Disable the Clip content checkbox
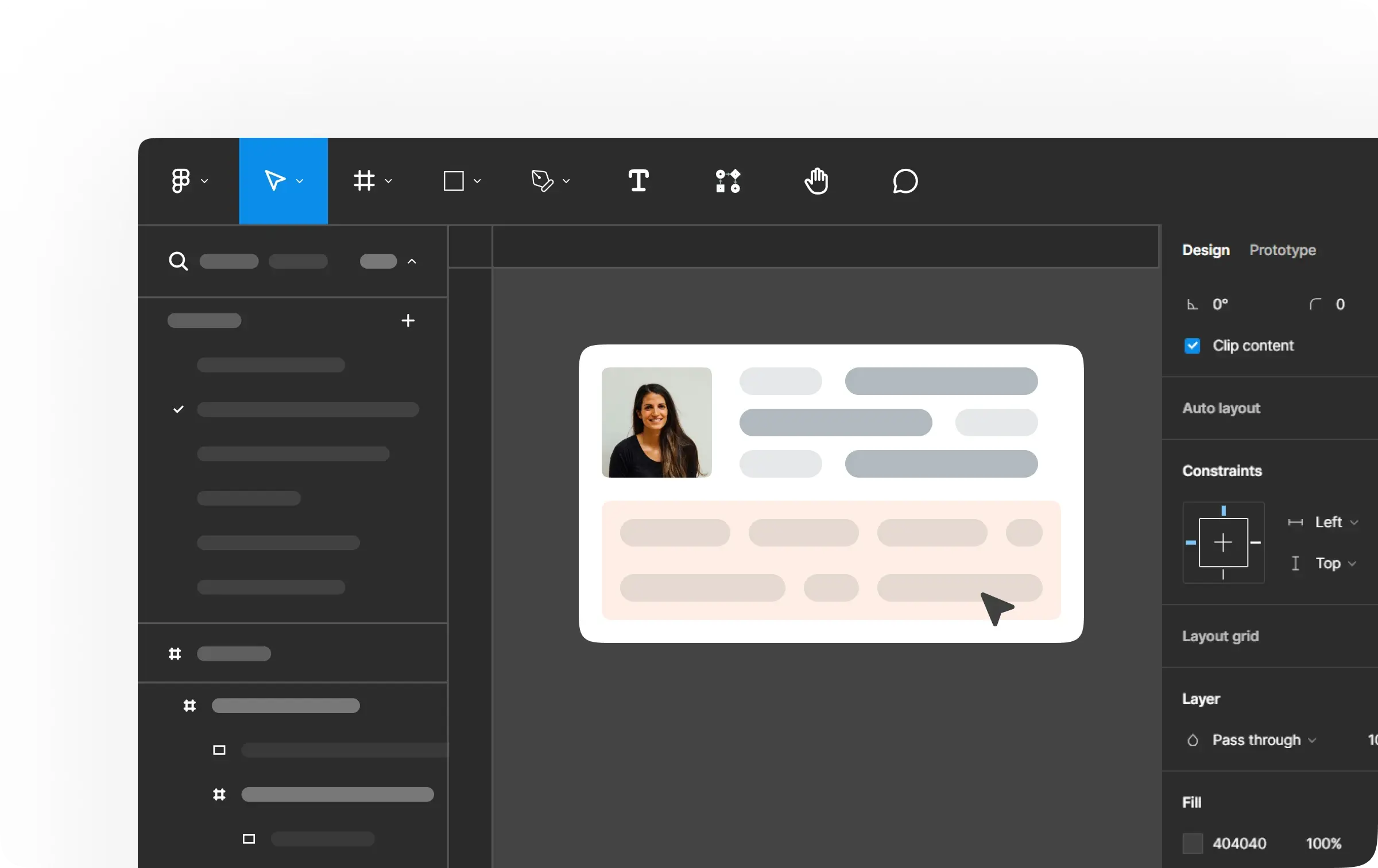This screenshot has width=1378, height=868. click(x=1193, y=345)
